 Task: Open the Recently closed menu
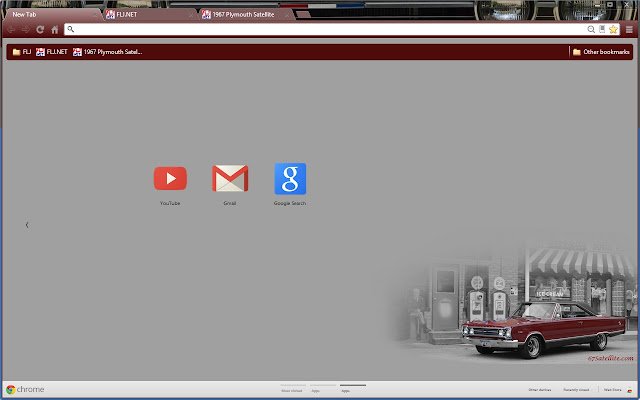576,390
